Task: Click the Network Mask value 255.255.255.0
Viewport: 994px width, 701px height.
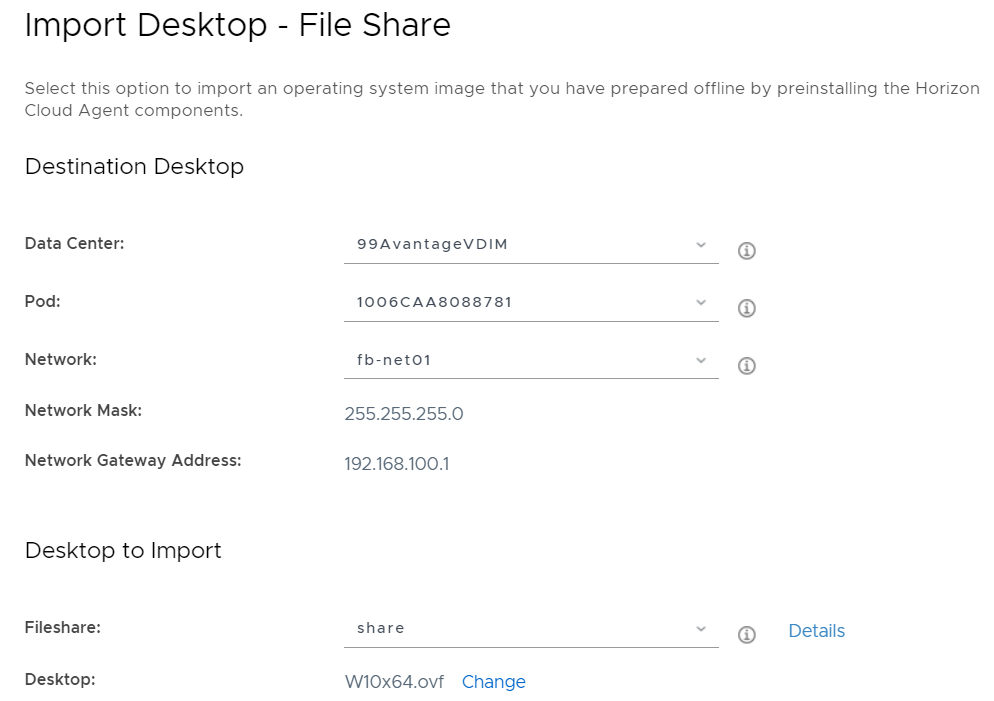Action: (x=403, y=414)
